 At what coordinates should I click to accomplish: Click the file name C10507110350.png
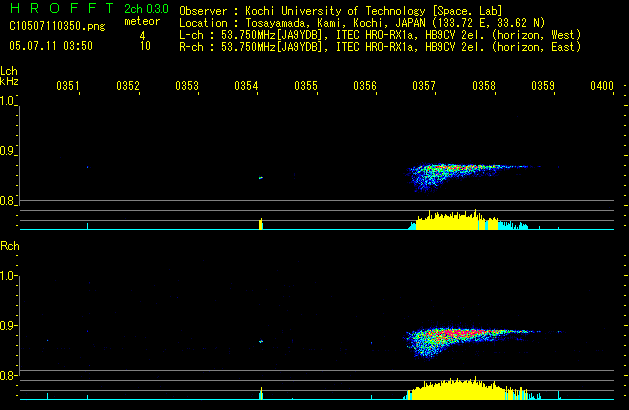(57, 26)
